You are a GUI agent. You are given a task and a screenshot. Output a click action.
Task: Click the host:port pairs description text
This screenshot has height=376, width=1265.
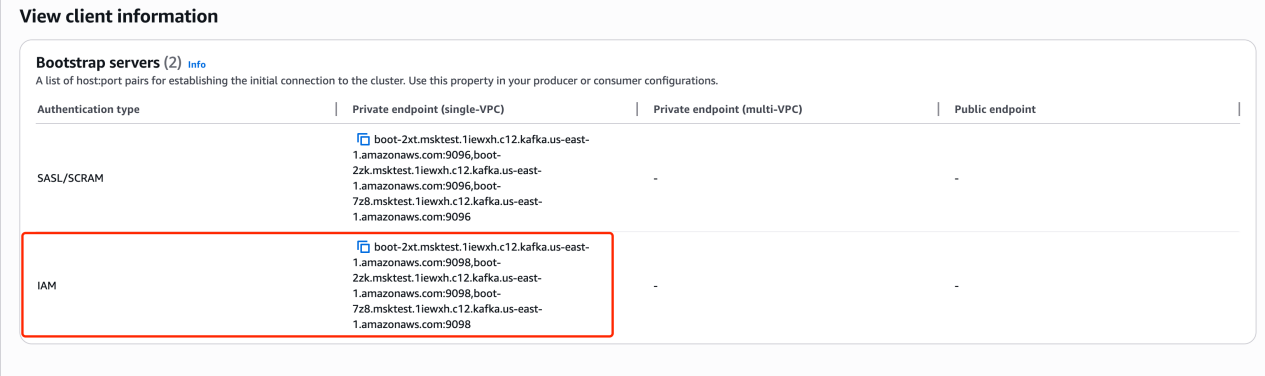click(x=377, y=80)
